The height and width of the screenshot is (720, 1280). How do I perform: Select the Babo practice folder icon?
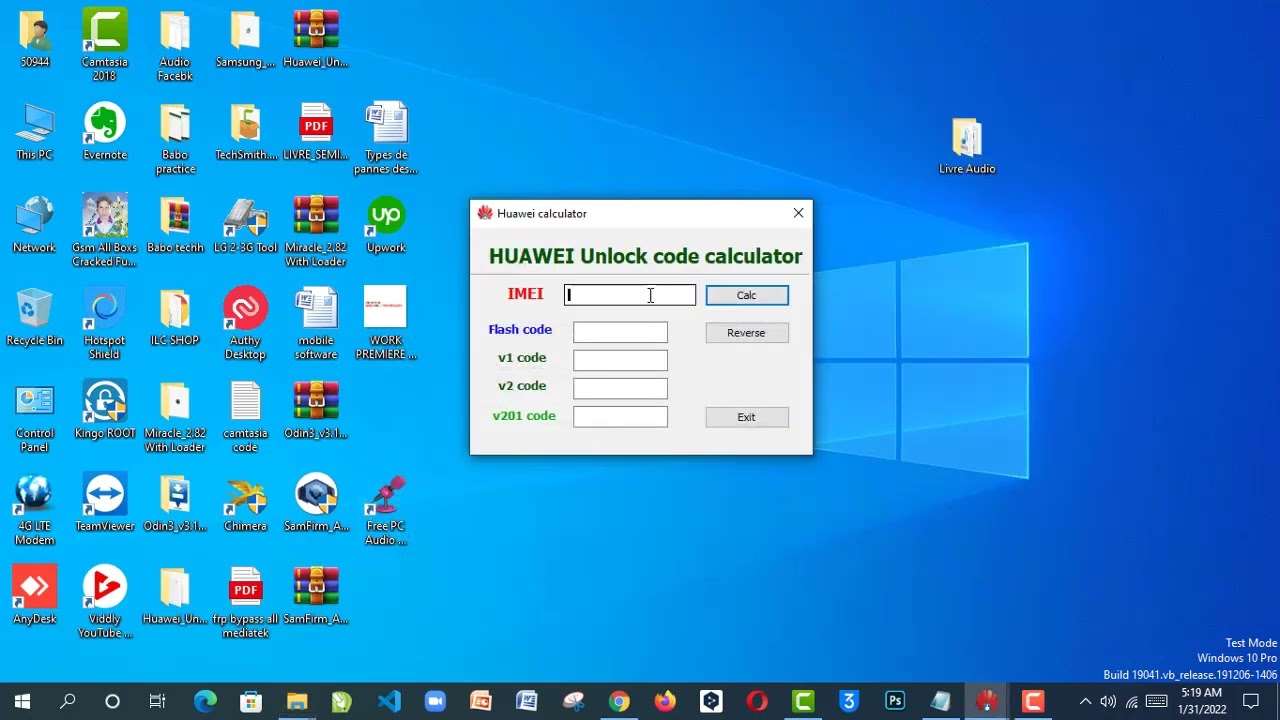click(x=175, y=138)
